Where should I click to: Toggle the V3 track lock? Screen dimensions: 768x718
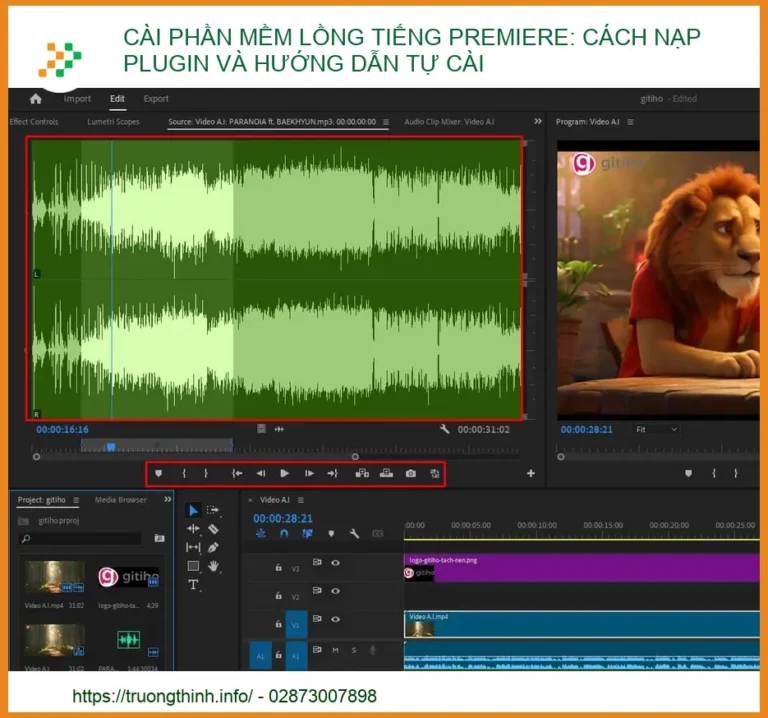[279, 568]
